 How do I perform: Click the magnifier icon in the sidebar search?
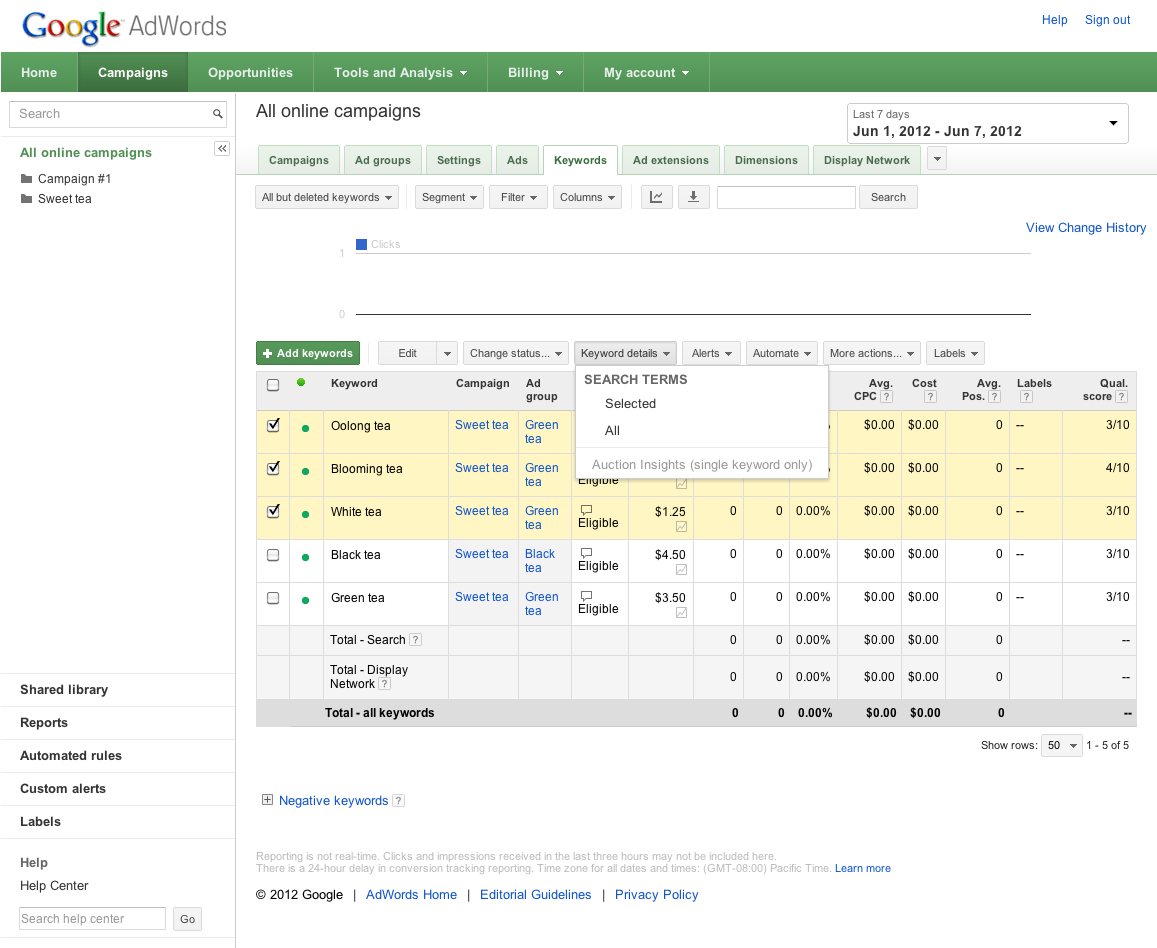tap(218, 114)
